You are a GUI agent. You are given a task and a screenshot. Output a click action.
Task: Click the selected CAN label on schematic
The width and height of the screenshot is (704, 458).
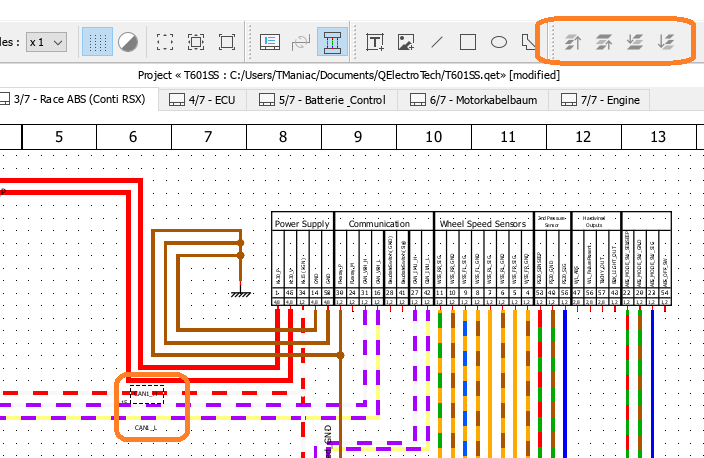(147, 394)
